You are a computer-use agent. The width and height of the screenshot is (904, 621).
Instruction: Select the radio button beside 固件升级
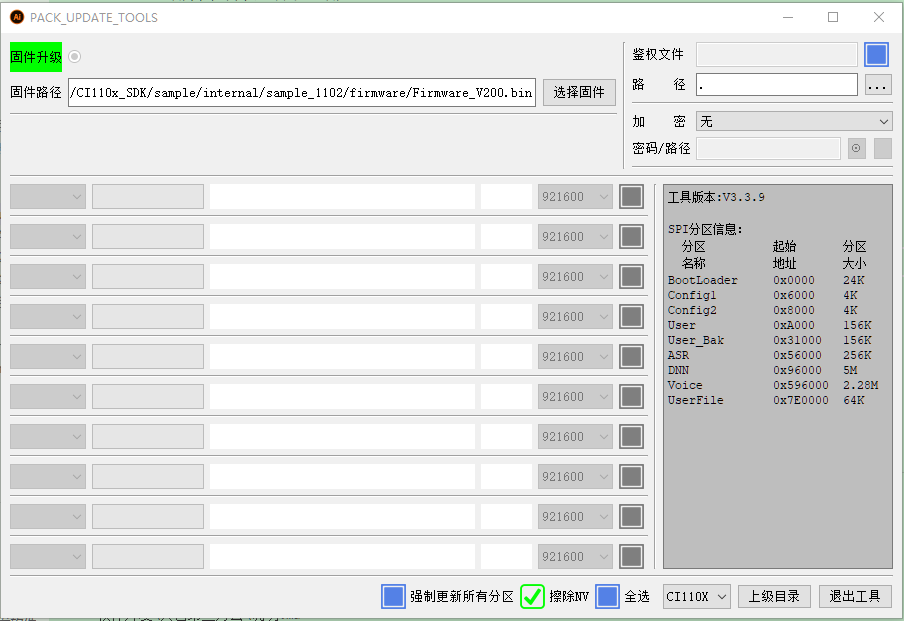tap(74, 57)
